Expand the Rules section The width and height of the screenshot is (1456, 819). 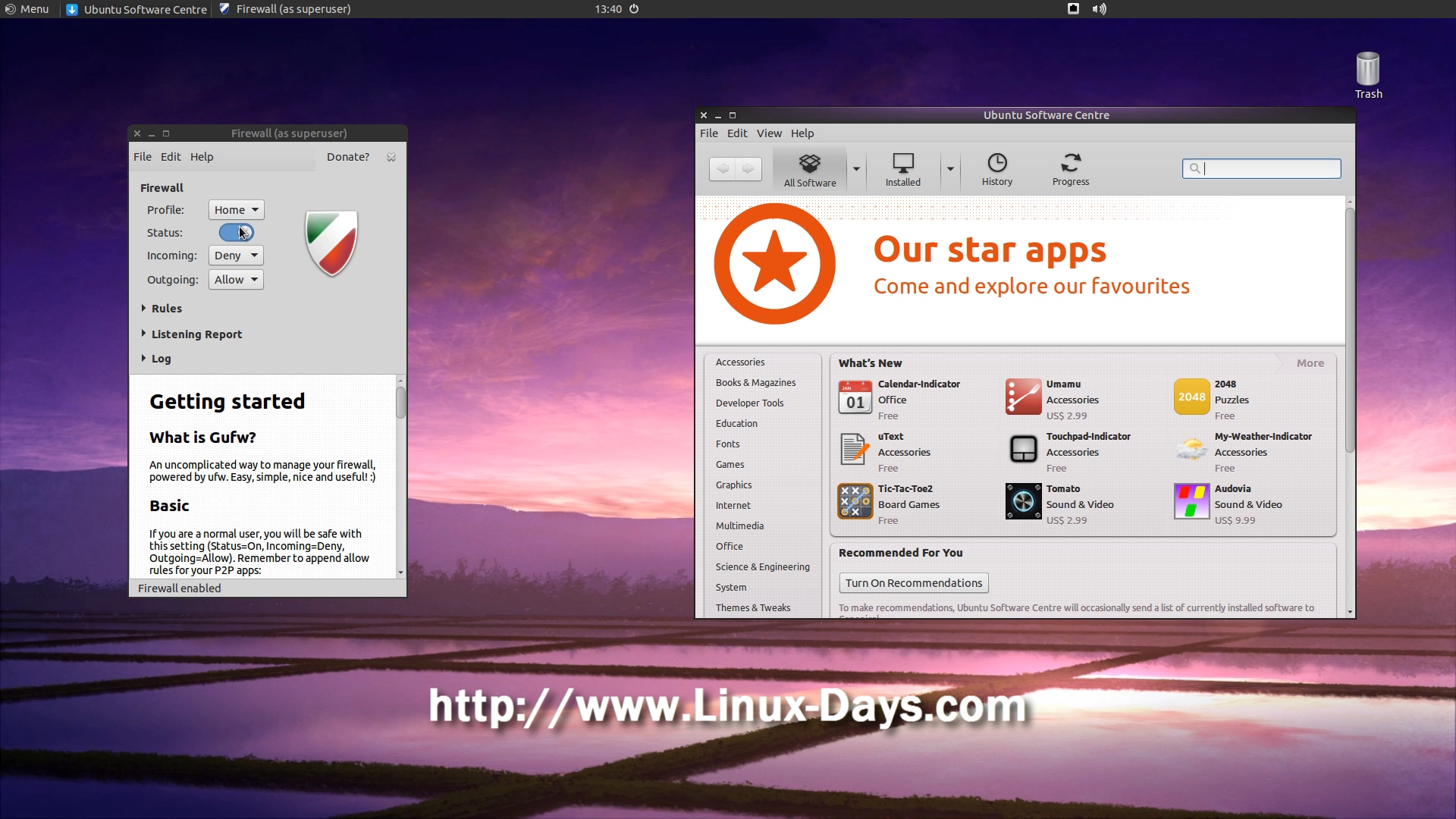(x=162, y=309)
